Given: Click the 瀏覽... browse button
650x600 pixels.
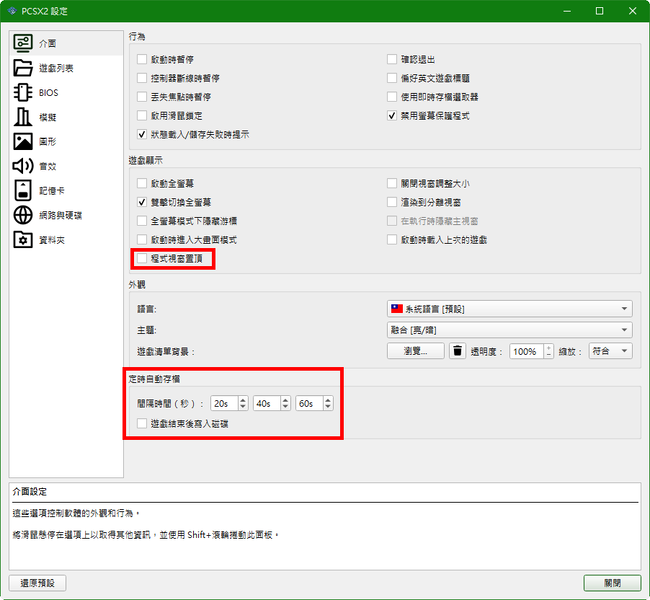Looking at the screenshot, I should 416,351.
